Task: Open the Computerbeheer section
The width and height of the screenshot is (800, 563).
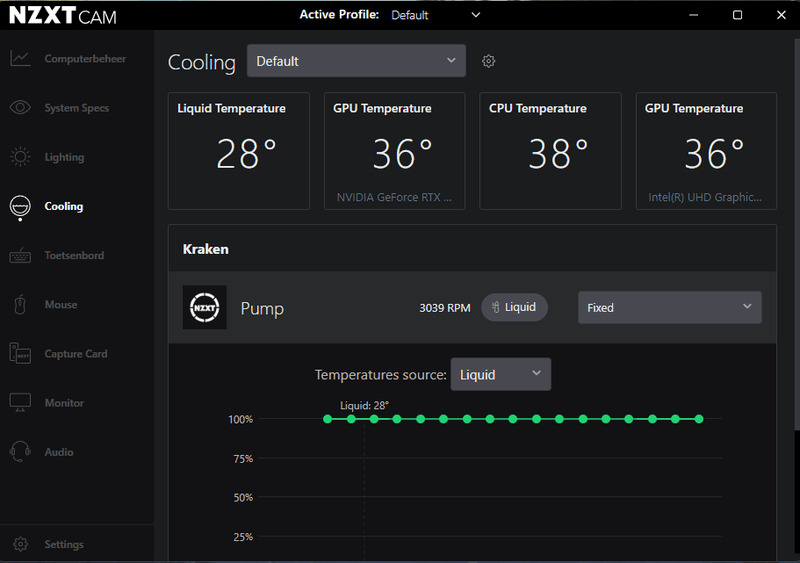Action: (x=85, y=59)
